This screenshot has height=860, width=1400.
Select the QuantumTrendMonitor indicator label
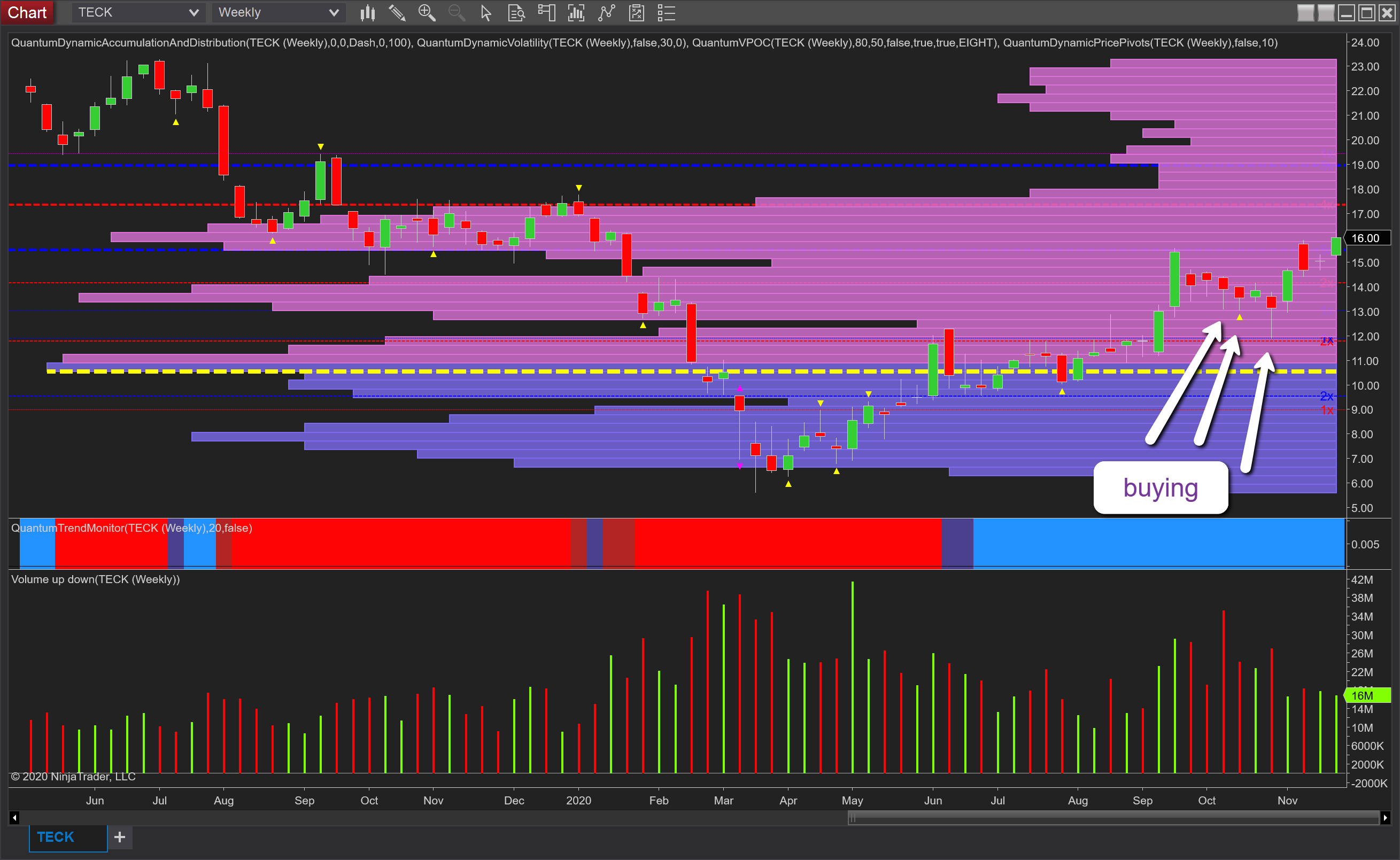click(132, 528)
